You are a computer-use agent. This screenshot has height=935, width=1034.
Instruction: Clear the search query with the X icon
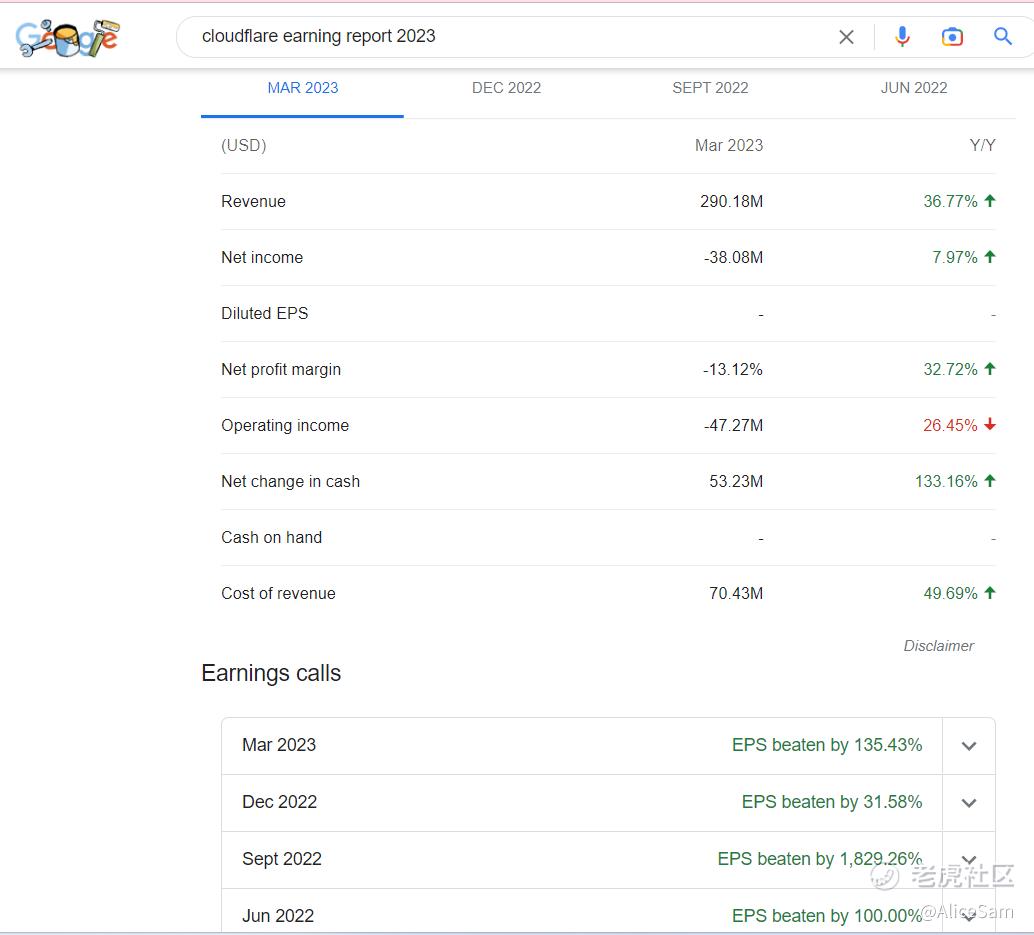click(x=846, y=37)
